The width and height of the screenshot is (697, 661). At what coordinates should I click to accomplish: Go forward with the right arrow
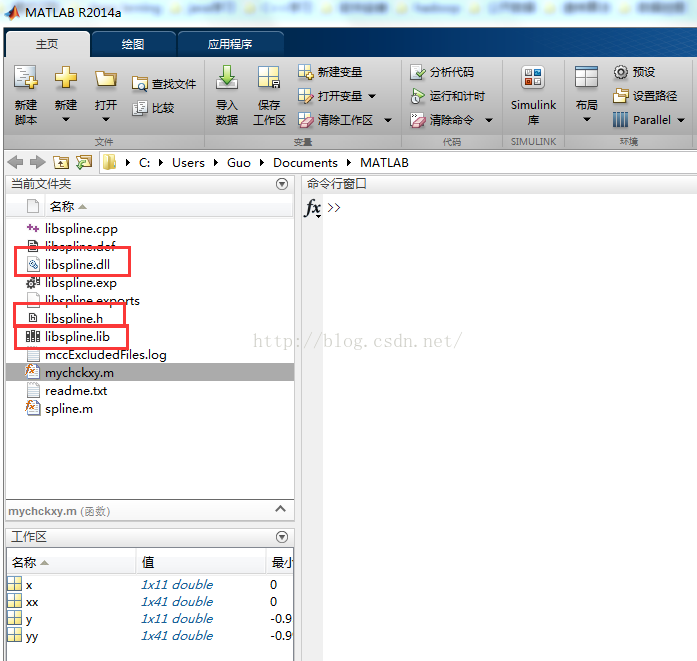[x=38, y=162]
